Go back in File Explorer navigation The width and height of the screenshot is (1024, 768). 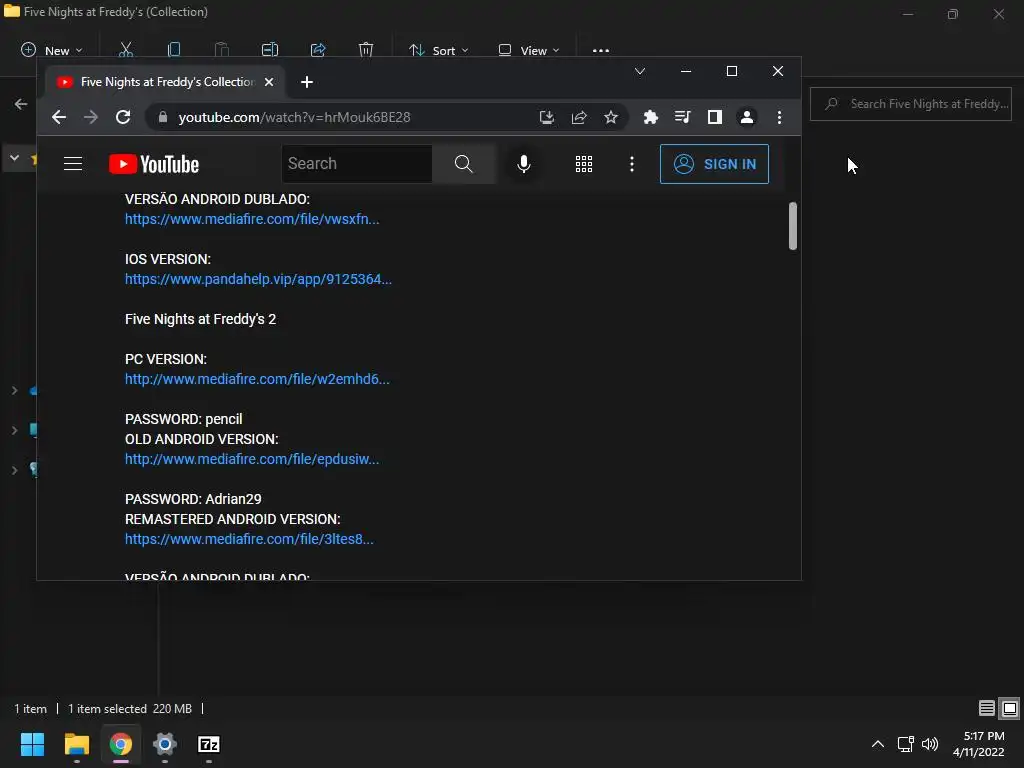click(x=21, y=104)
